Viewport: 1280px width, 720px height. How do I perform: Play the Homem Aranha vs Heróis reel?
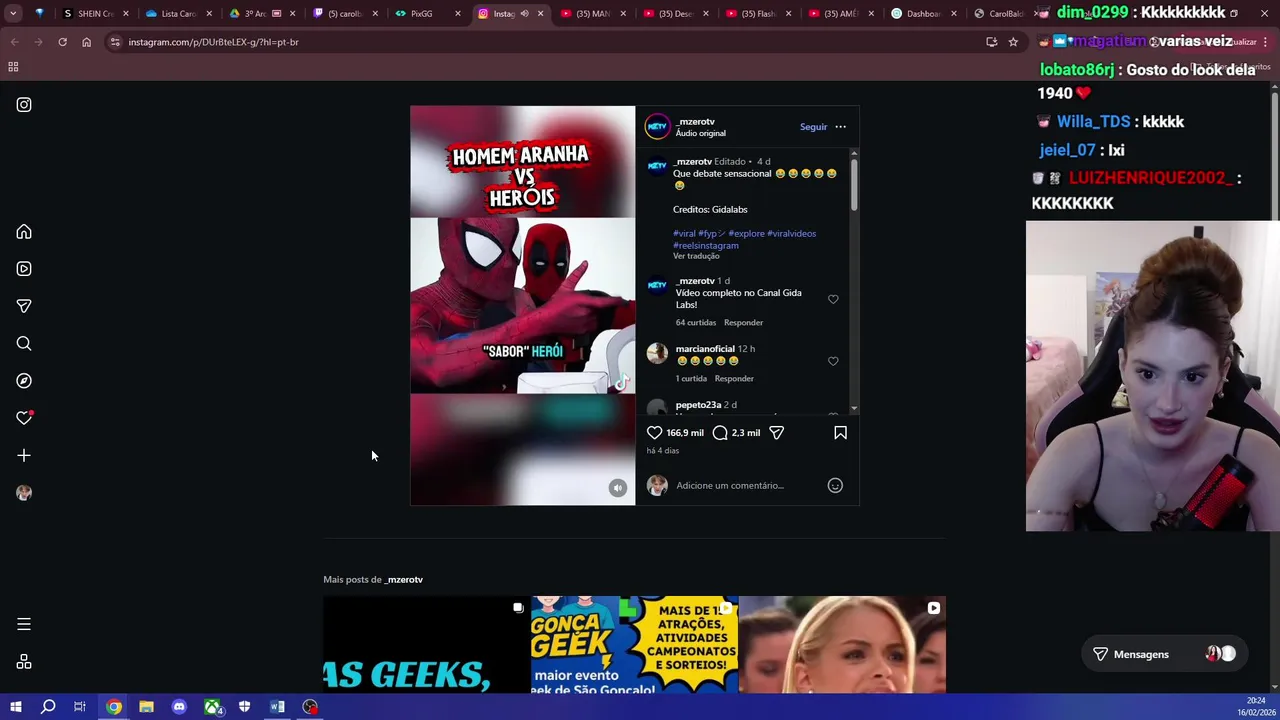tap(522, 305)
